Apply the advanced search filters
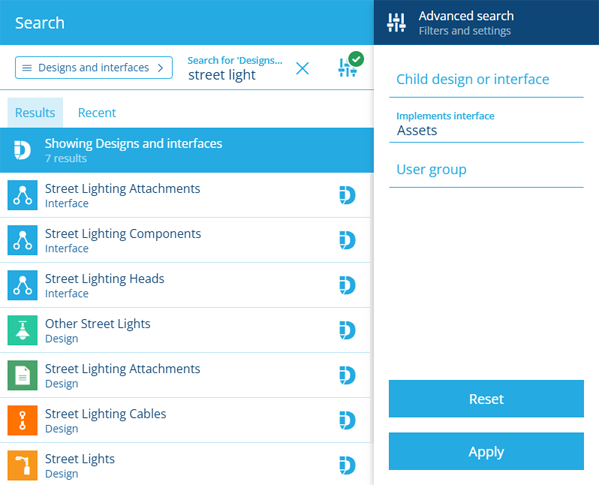Screen dimensions: 599x485 pos(486,451)
